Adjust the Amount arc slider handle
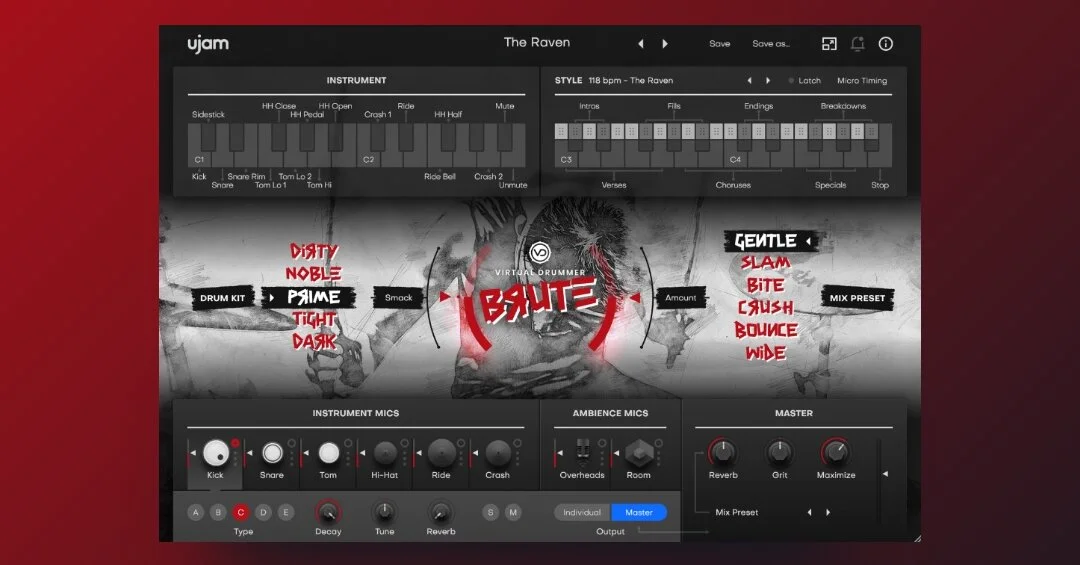The height and width of the screenshot is (565, 1080). pos(635,297)
